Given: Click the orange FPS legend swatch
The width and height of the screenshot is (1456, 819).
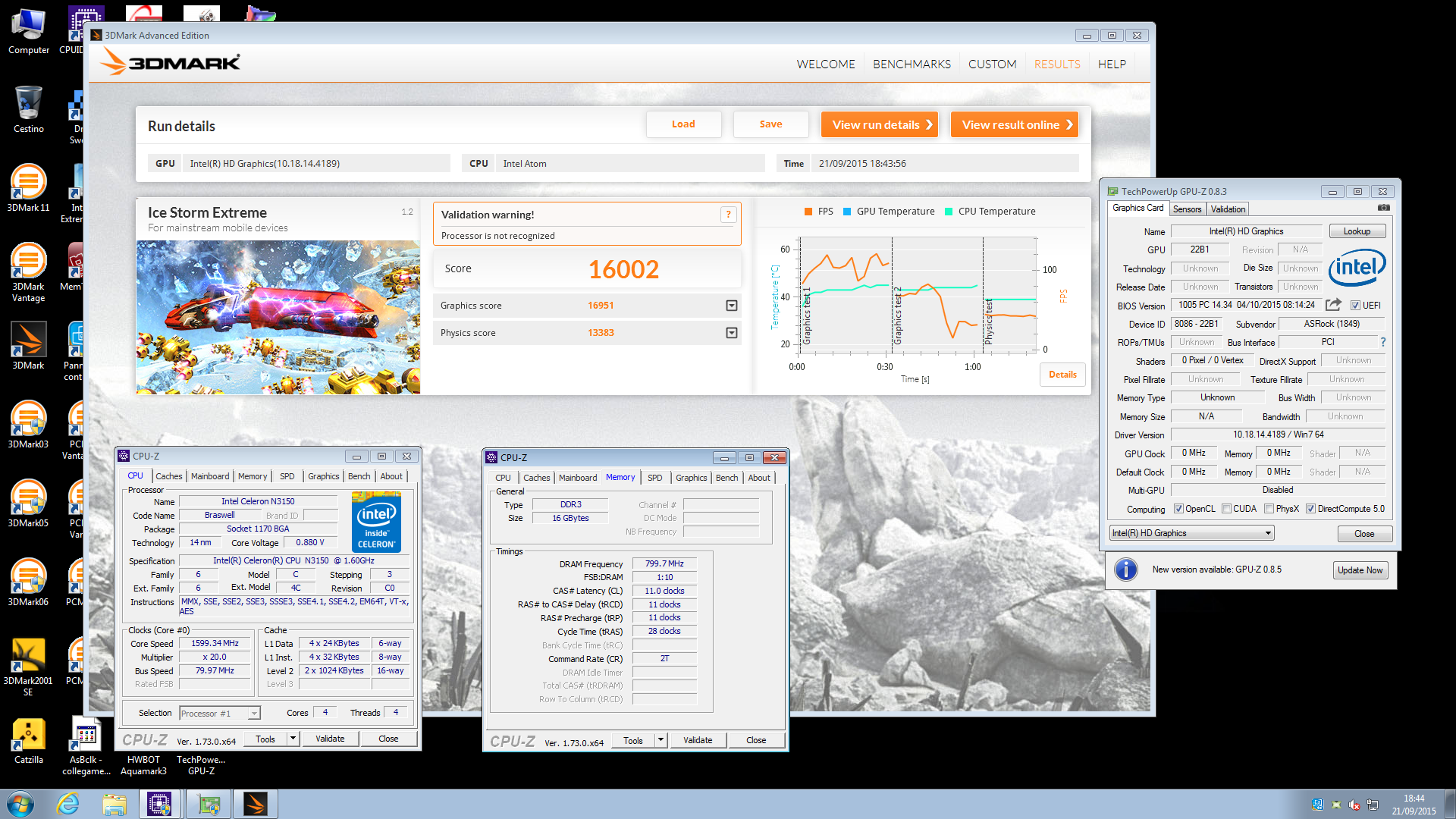Looking at the screenshot, I should tap(808, 212).
